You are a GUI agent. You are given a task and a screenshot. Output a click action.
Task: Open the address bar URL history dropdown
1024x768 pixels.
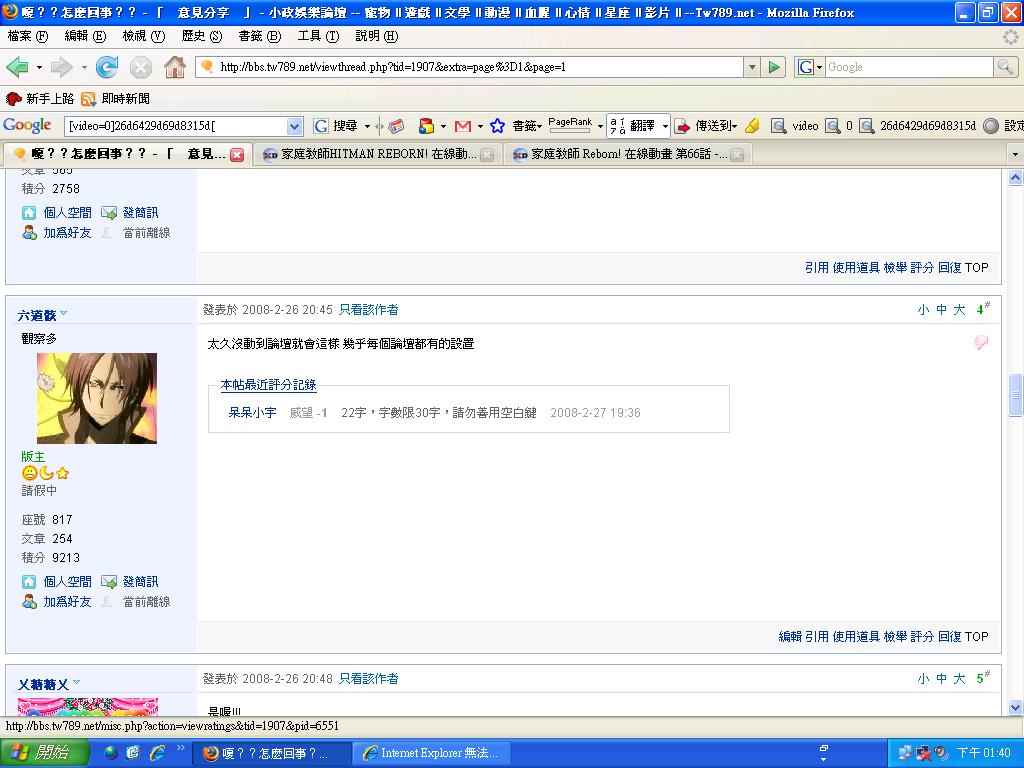pyautogui.click(x=752, y=67)
